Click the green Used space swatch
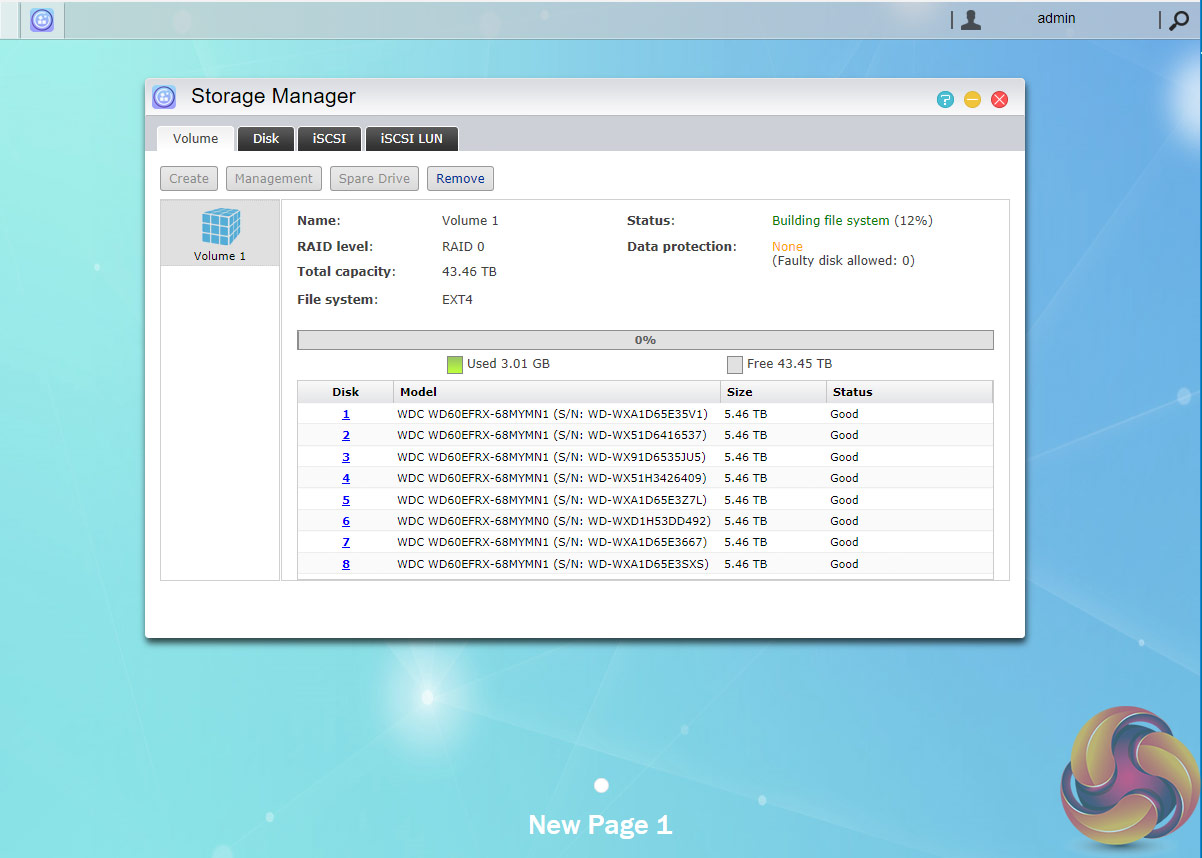 pyautogui.click(x=455, y=364)
